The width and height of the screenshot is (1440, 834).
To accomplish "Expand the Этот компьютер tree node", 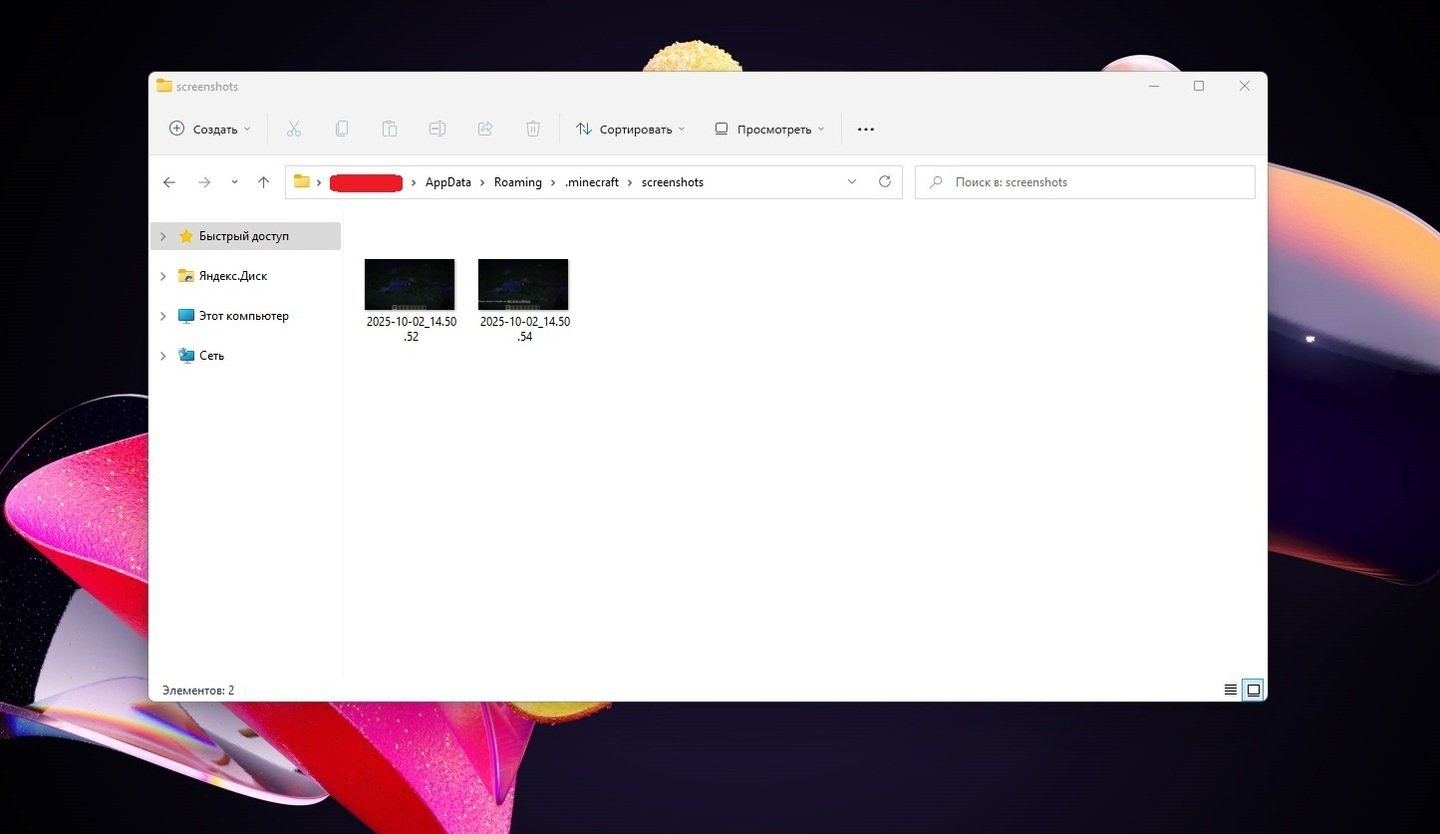I will coord(163,316).
